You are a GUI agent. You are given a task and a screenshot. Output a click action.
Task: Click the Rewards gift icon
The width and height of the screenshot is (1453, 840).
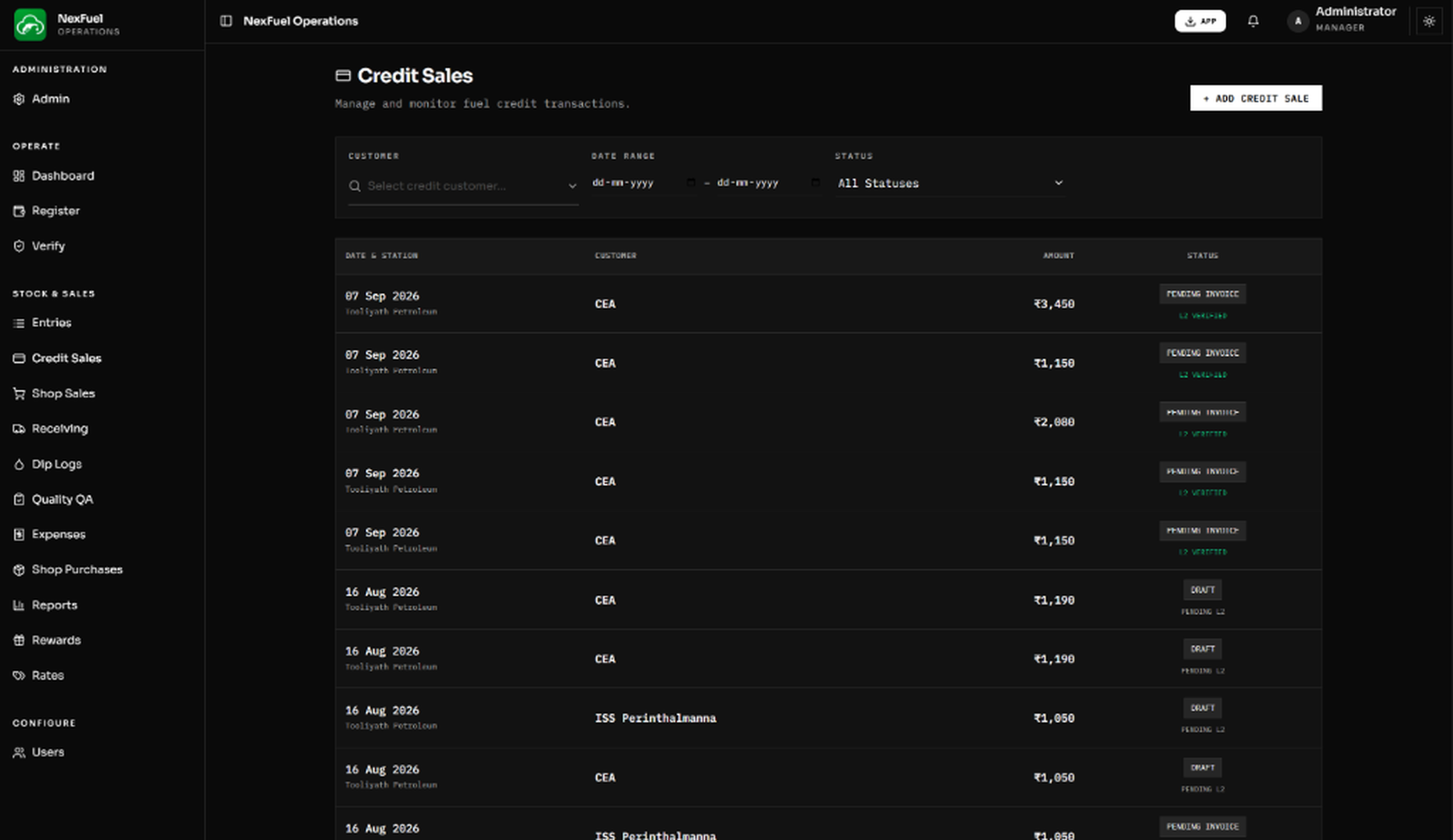click(x=19, y=640)
